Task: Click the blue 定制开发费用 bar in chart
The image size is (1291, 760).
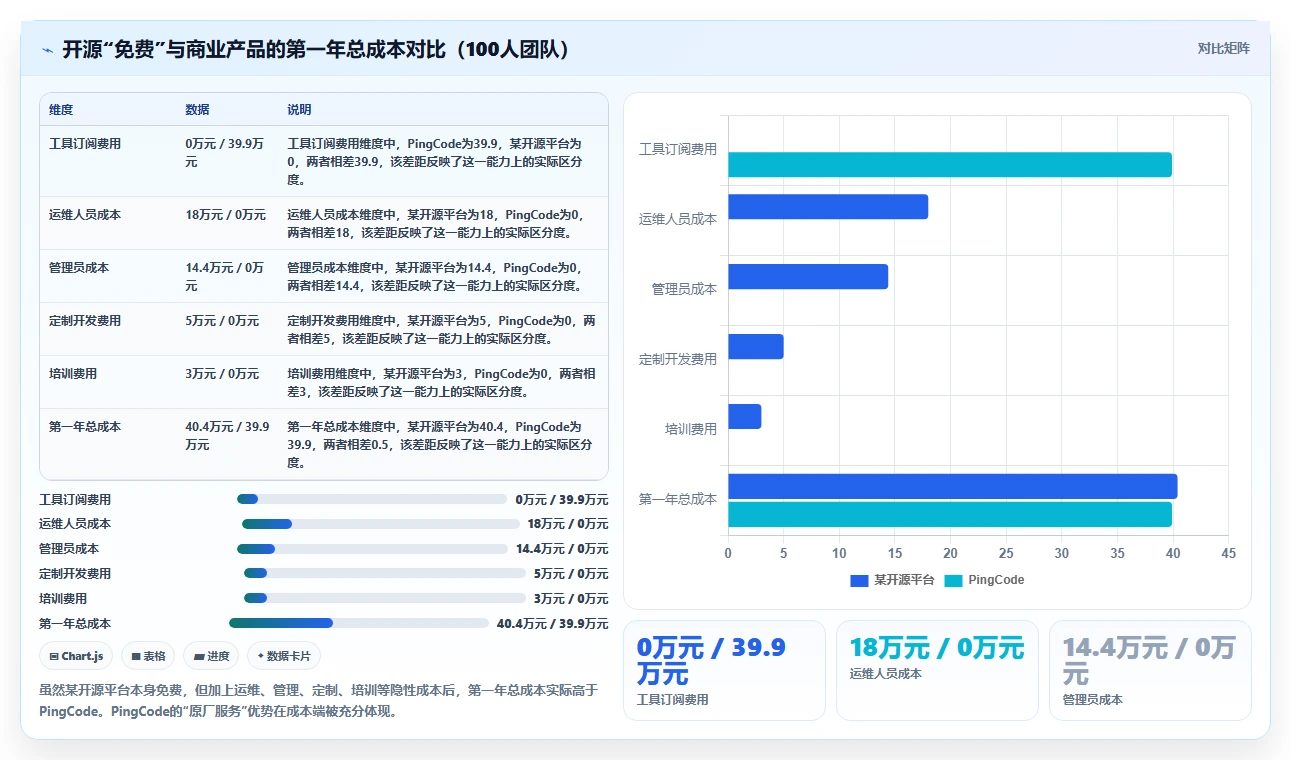Action: [x=756, y=347]
